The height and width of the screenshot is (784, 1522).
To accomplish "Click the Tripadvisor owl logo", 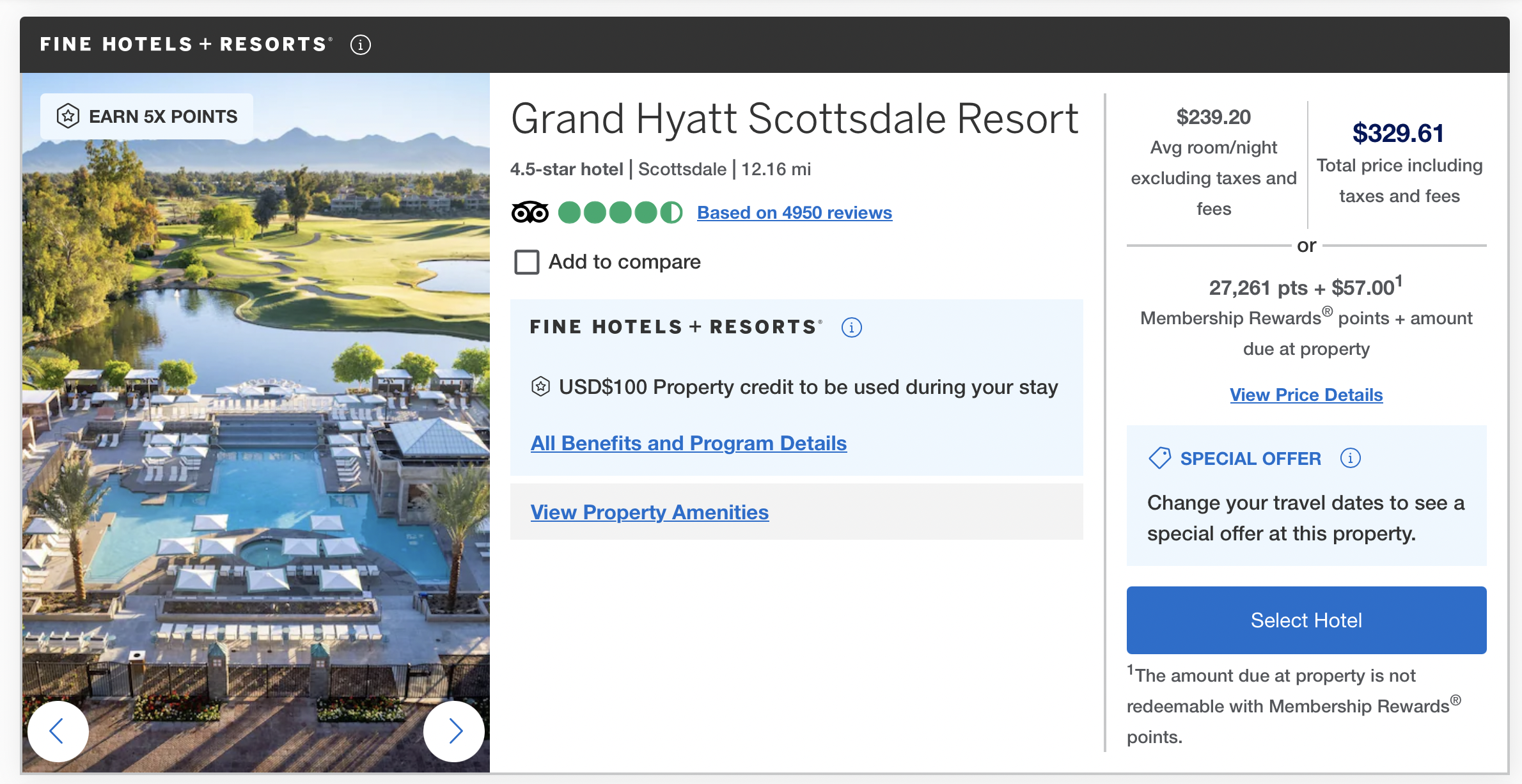I will coord(530,212).
